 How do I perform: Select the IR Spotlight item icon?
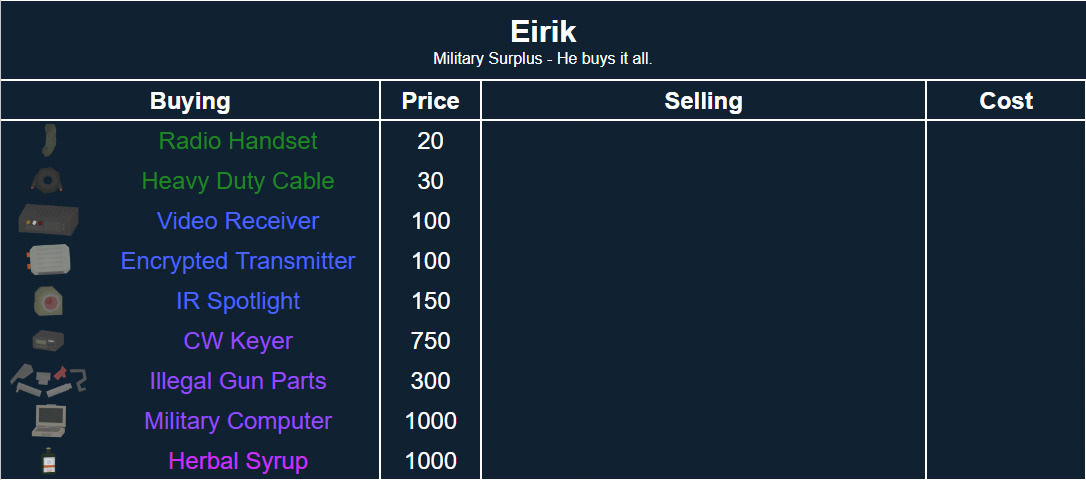(48, 301)
